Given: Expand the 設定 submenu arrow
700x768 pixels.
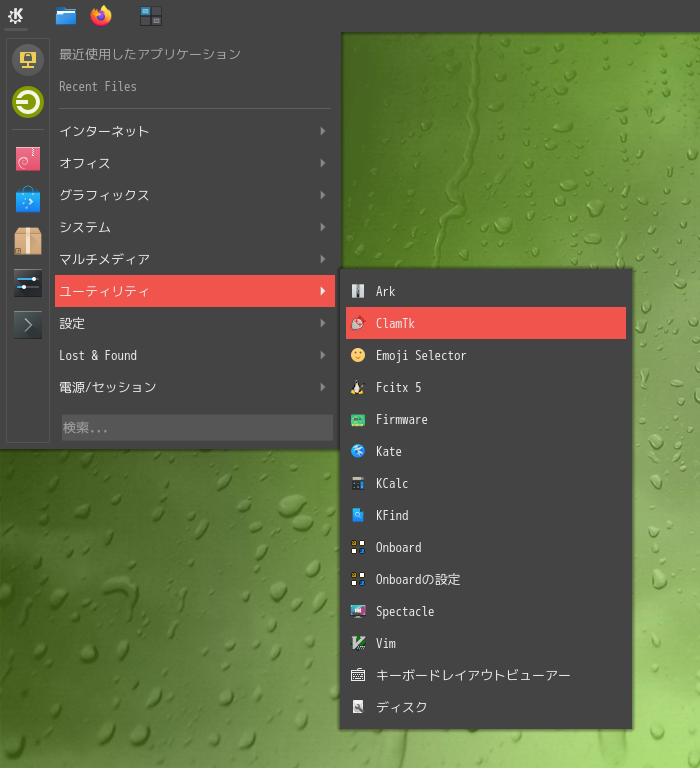Looking at the screenshot, I should (322, 323).
